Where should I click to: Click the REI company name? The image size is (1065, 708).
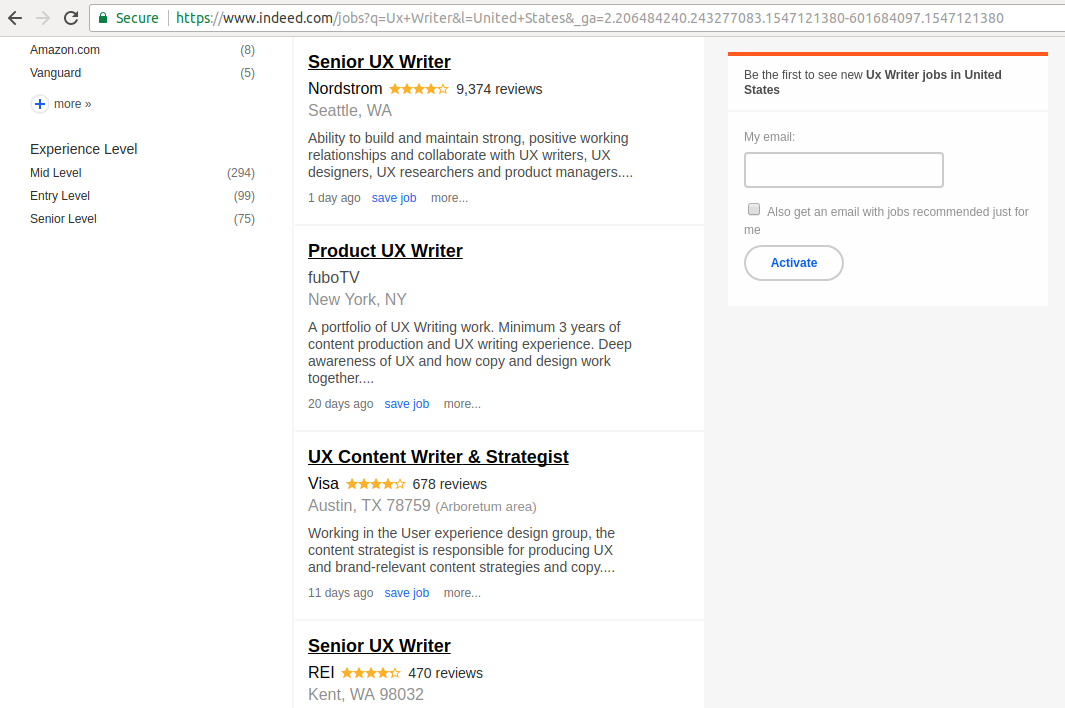[x=321, y=672]
